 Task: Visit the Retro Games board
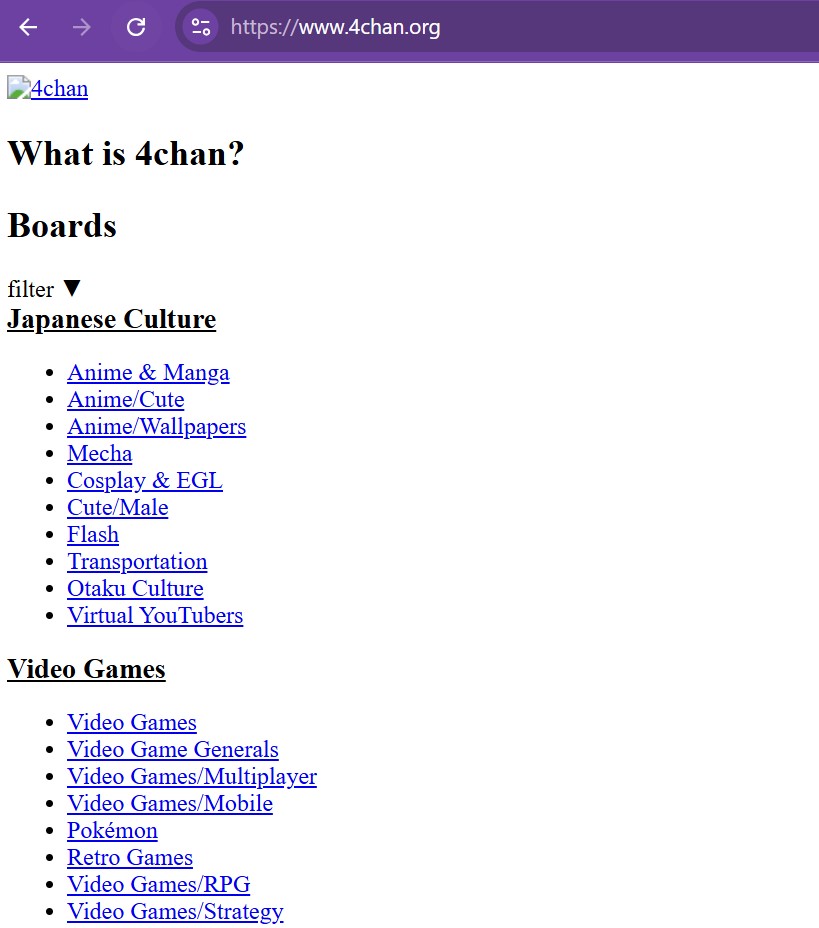(129, 858)
